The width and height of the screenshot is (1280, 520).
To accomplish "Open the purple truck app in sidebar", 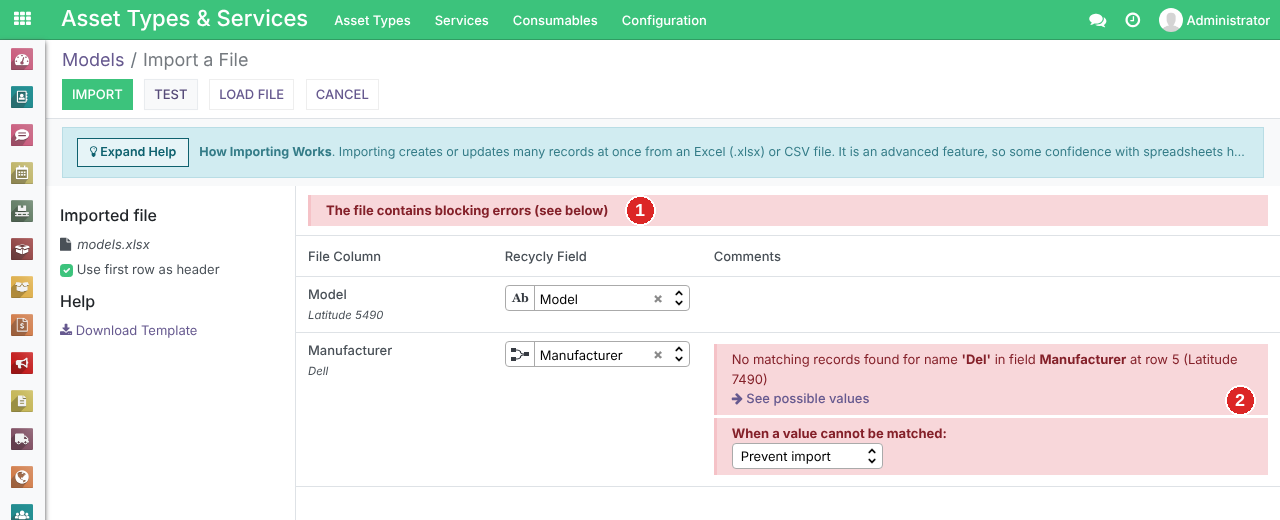I will (x=22, y=439).
